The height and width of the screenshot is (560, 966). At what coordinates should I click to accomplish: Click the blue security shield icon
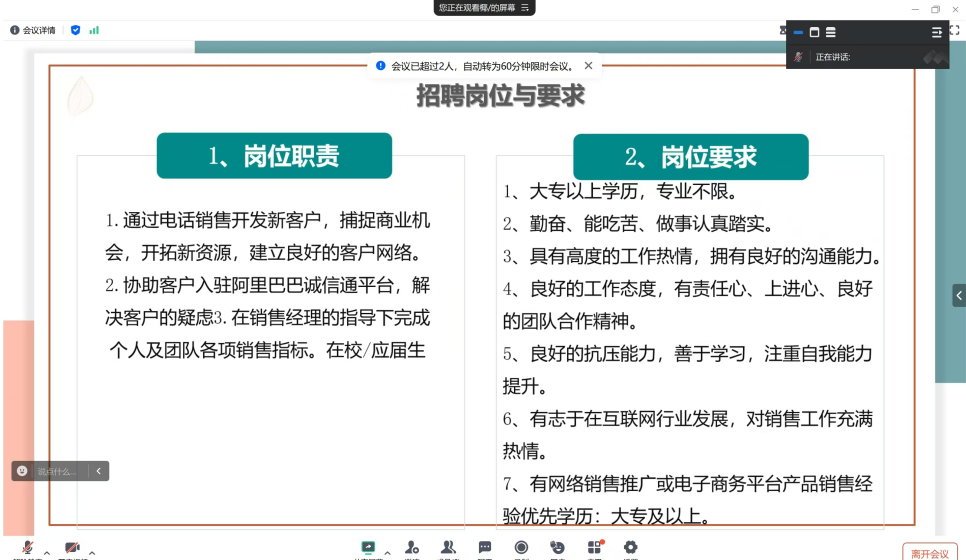click(x=75, y=30)
